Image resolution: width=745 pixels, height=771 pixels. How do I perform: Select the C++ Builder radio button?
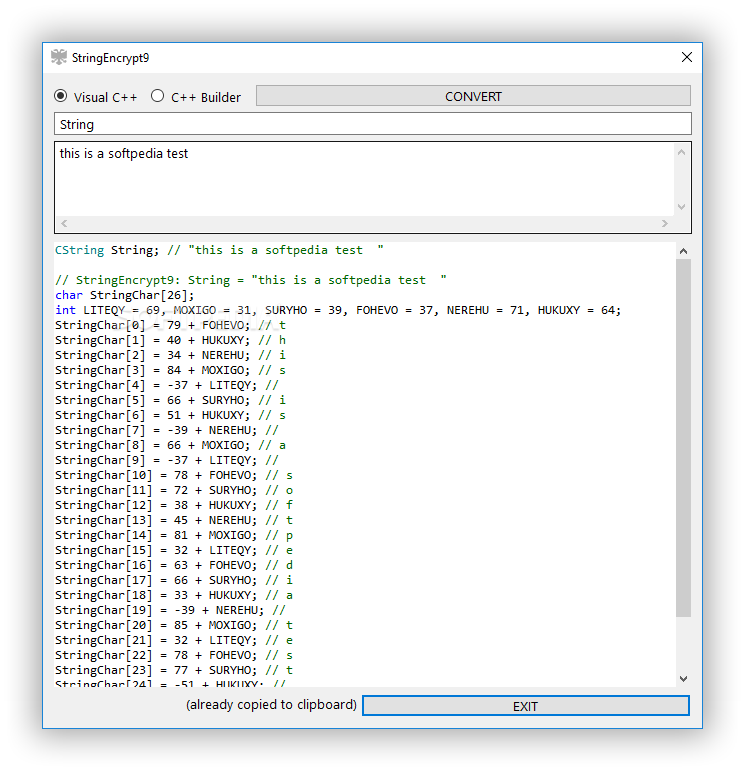click(157, 96)
